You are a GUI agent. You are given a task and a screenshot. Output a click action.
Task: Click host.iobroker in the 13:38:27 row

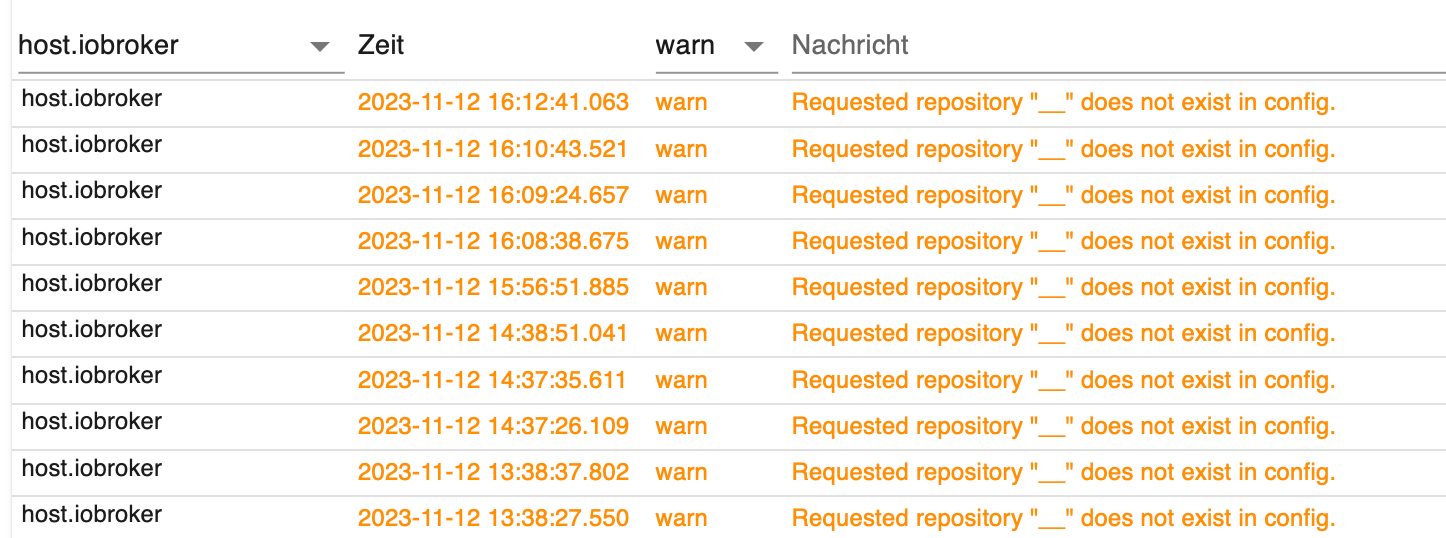point(92,515)
